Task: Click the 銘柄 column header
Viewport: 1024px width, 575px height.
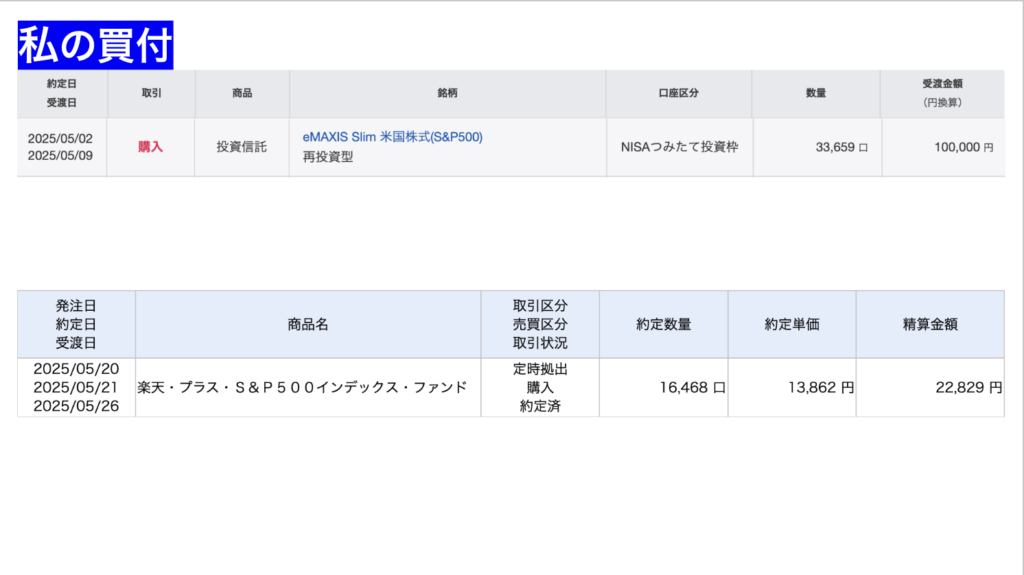Action: (447, 93)
